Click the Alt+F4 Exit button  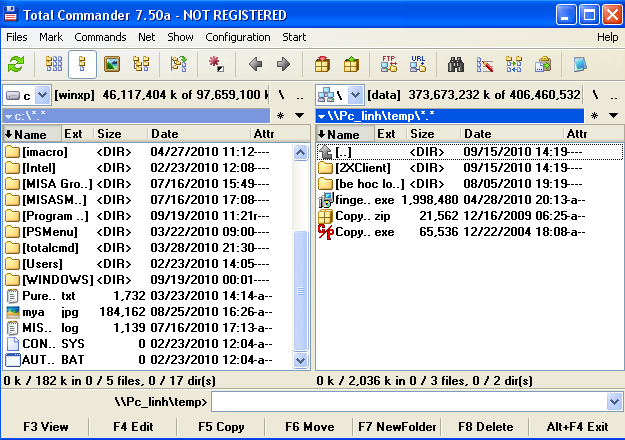tap(577, 427)
